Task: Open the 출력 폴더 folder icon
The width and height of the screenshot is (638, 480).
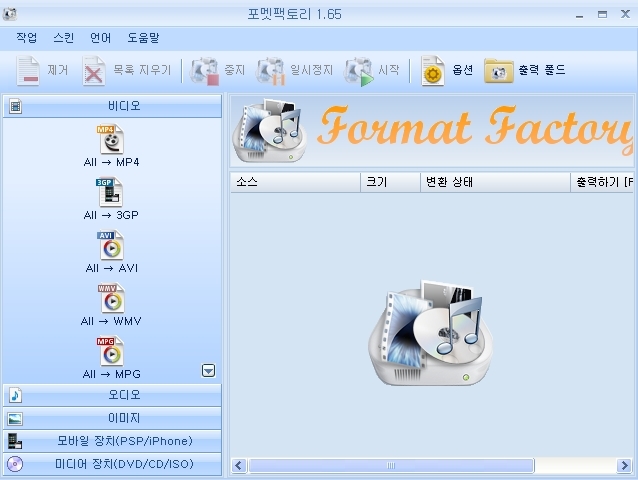Action: pos(499,71)
